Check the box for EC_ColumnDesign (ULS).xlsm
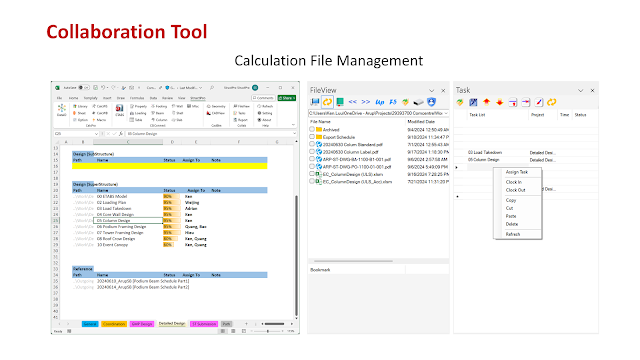Screen dimensions: 640x360 pos(312,174)
